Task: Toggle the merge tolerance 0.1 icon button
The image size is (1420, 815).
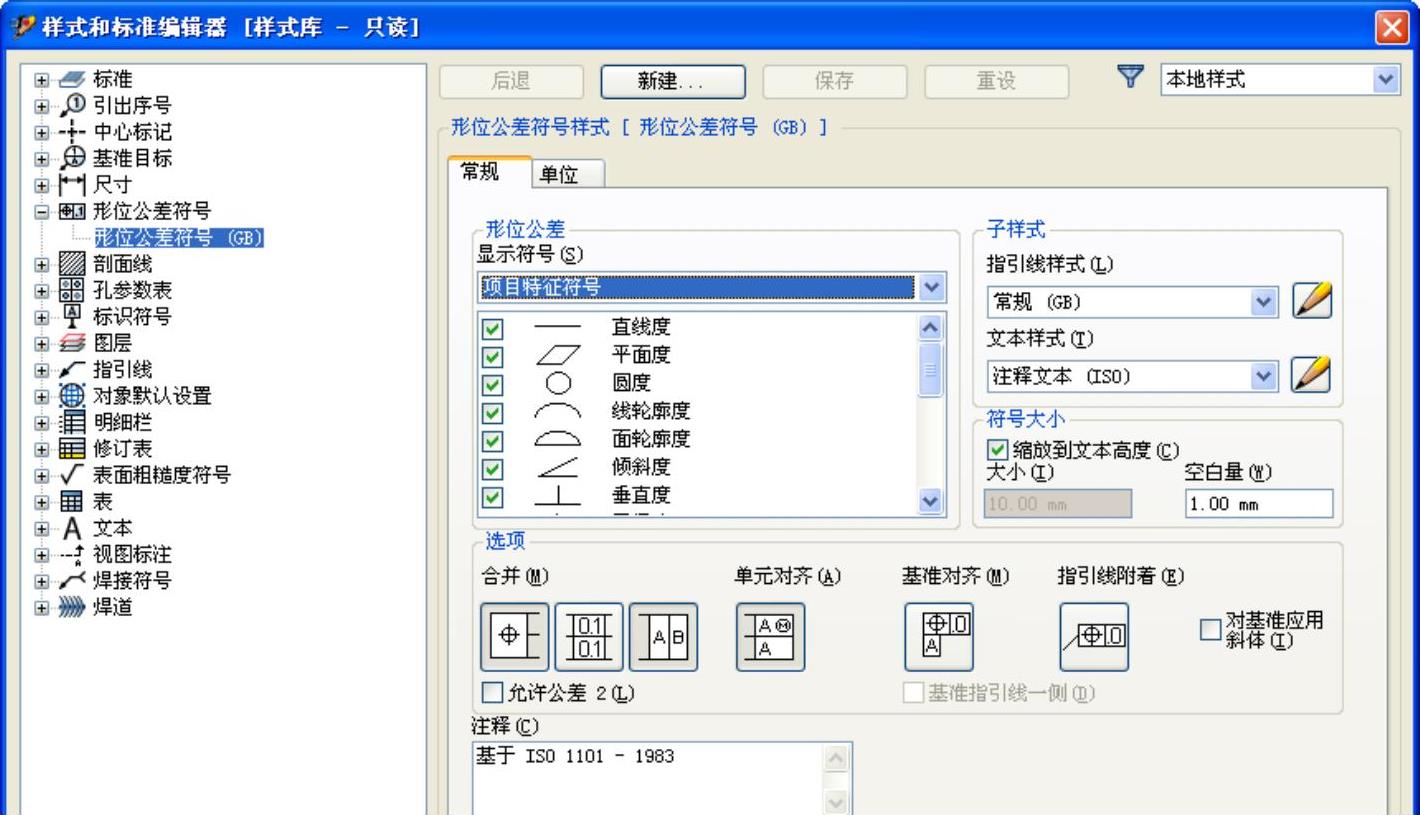Action: coord(589,637)
